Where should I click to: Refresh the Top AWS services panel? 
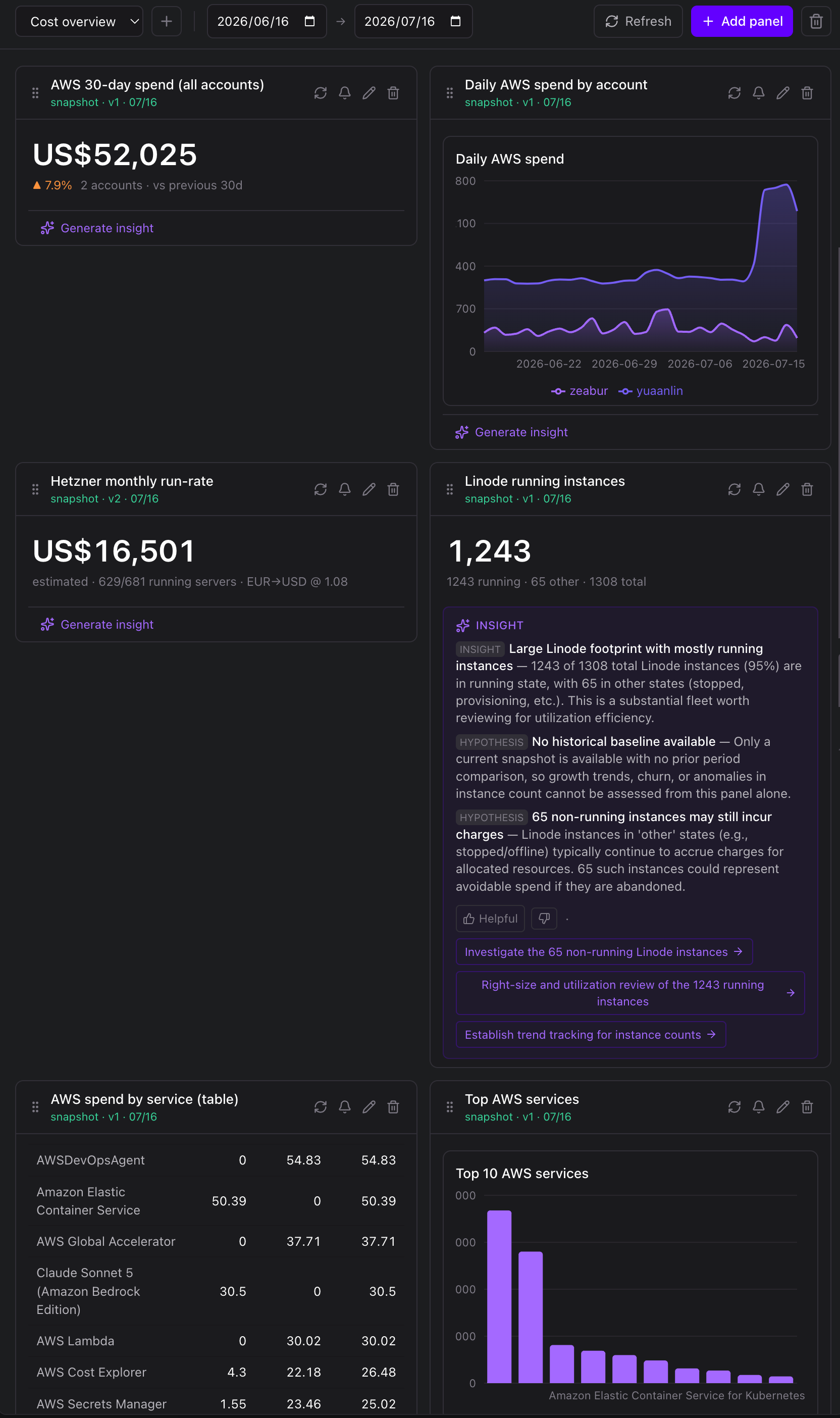(734, 1107)
